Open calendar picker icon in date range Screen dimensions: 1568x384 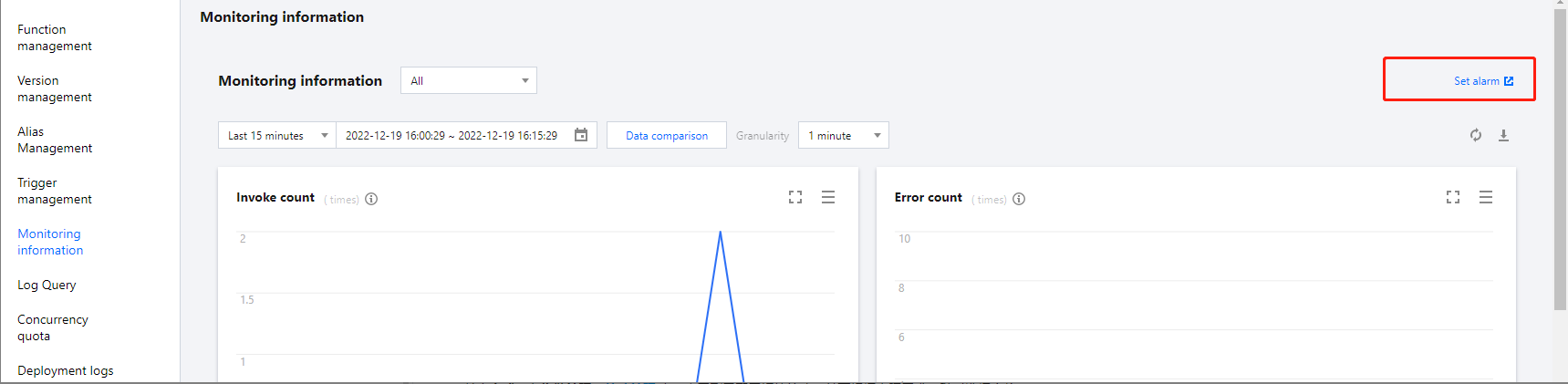pos(581,135)
